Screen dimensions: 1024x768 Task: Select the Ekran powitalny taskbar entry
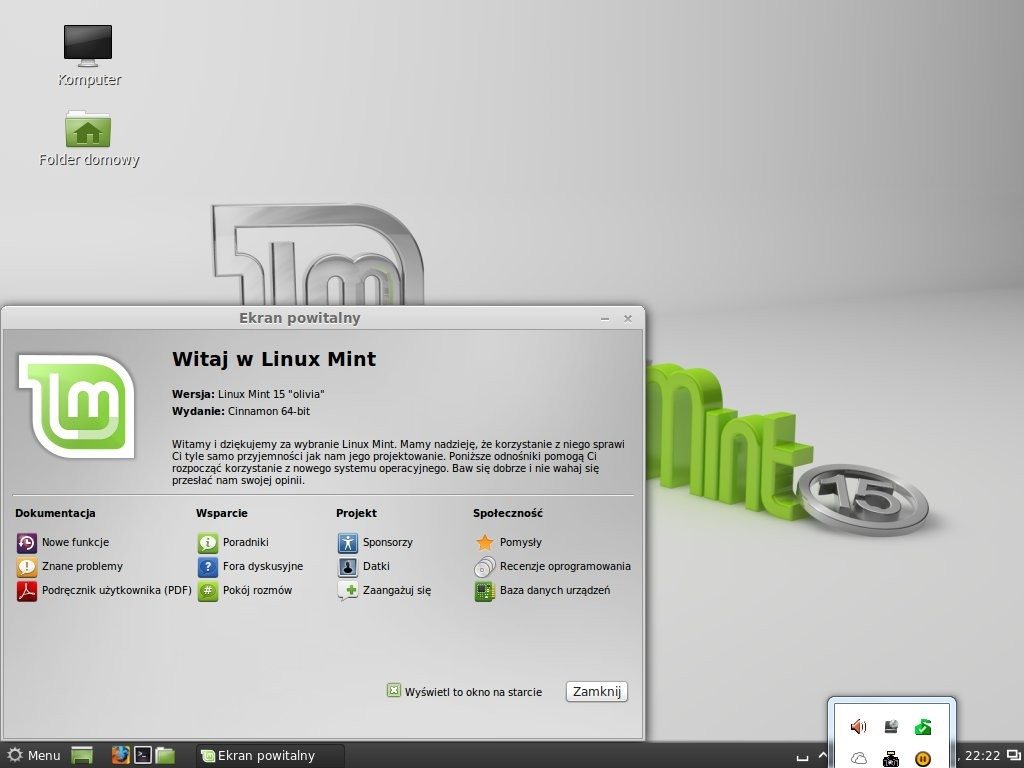(270, 756)
